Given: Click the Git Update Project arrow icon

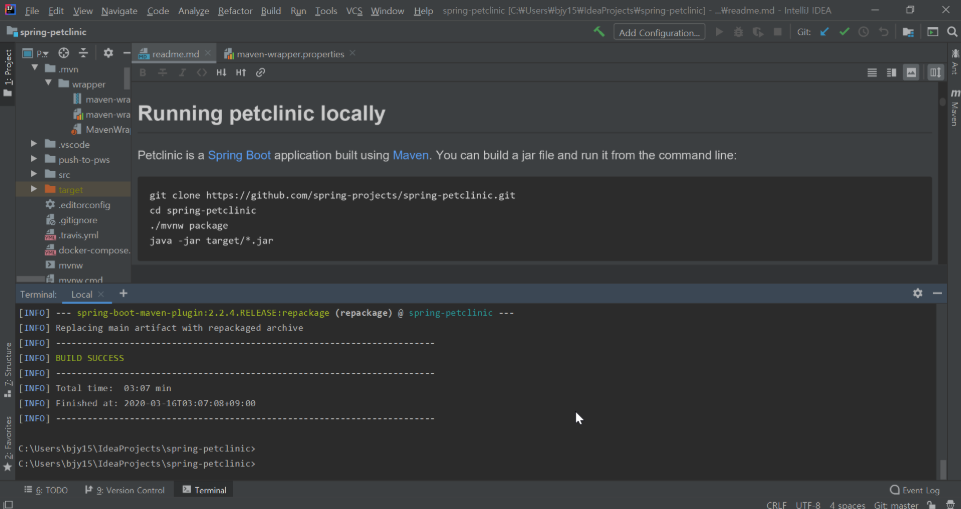Looking at the screenshot, I should (825, 32).
